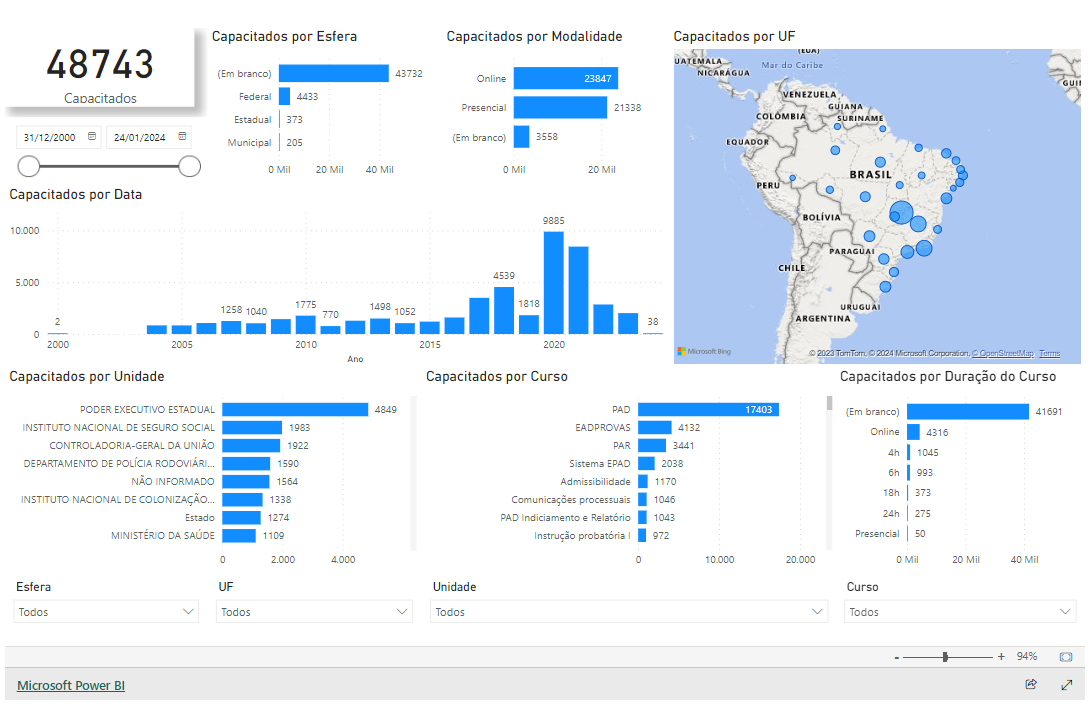Viewport: 1091px width, 707px height.
Task: Open the Microsoft Power BI link
Action: pos(71,686)
